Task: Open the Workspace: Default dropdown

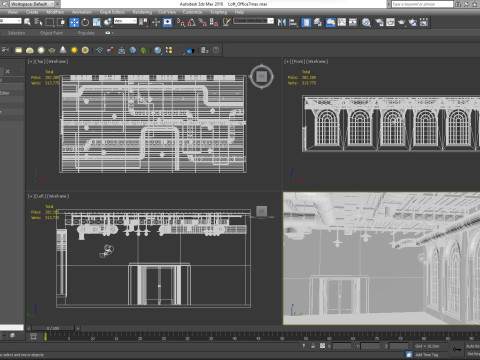Action: click(33, 4)
